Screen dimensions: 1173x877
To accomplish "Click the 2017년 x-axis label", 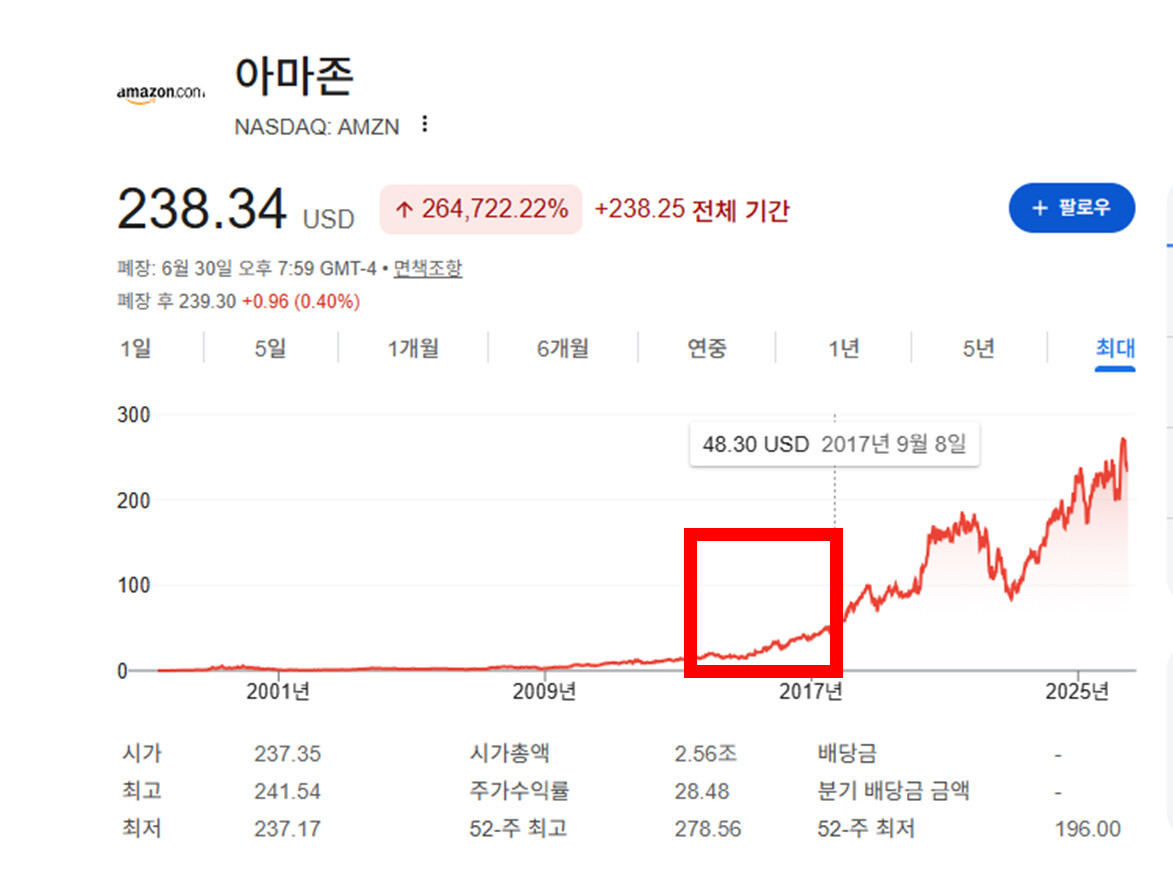I will (811, 691).
